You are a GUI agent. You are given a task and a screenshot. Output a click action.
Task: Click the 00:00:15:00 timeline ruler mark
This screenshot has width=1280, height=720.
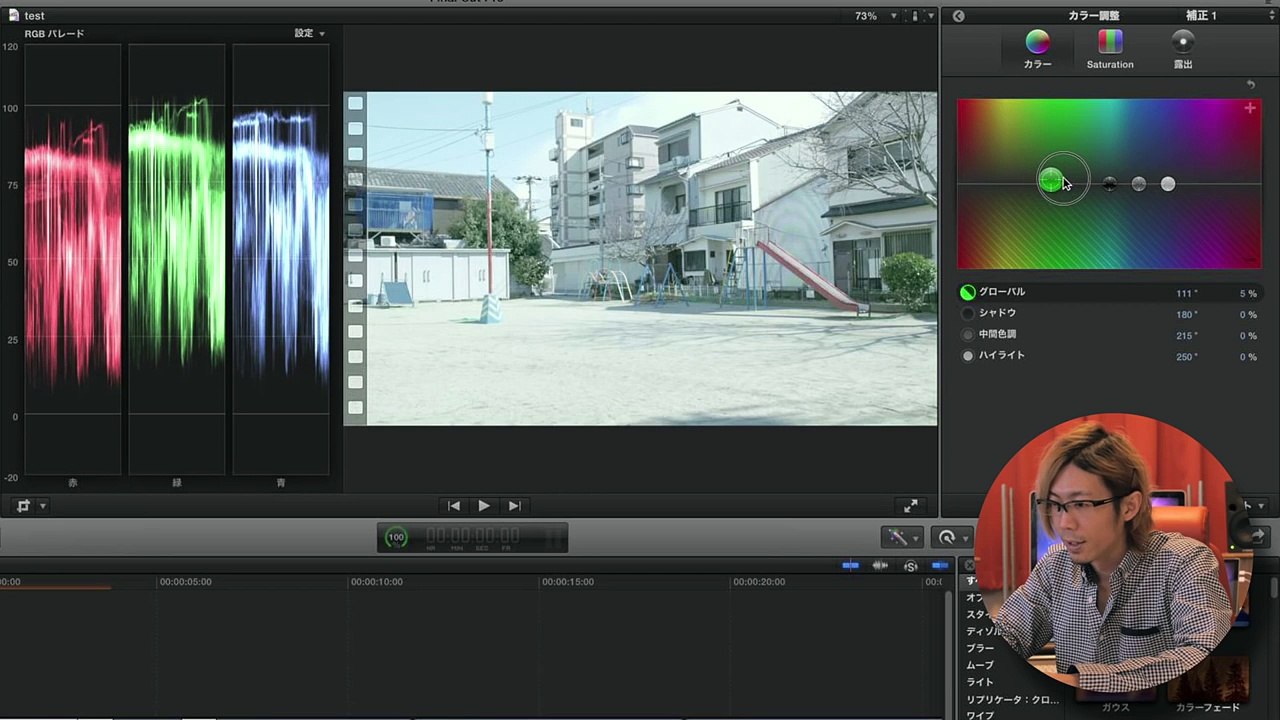568,582
